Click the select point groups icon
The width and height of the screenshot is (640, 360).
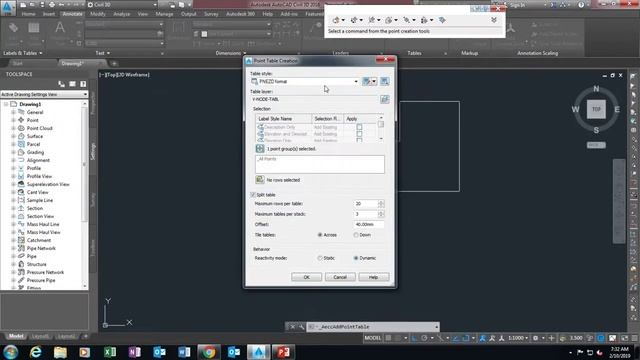(260, 149)
